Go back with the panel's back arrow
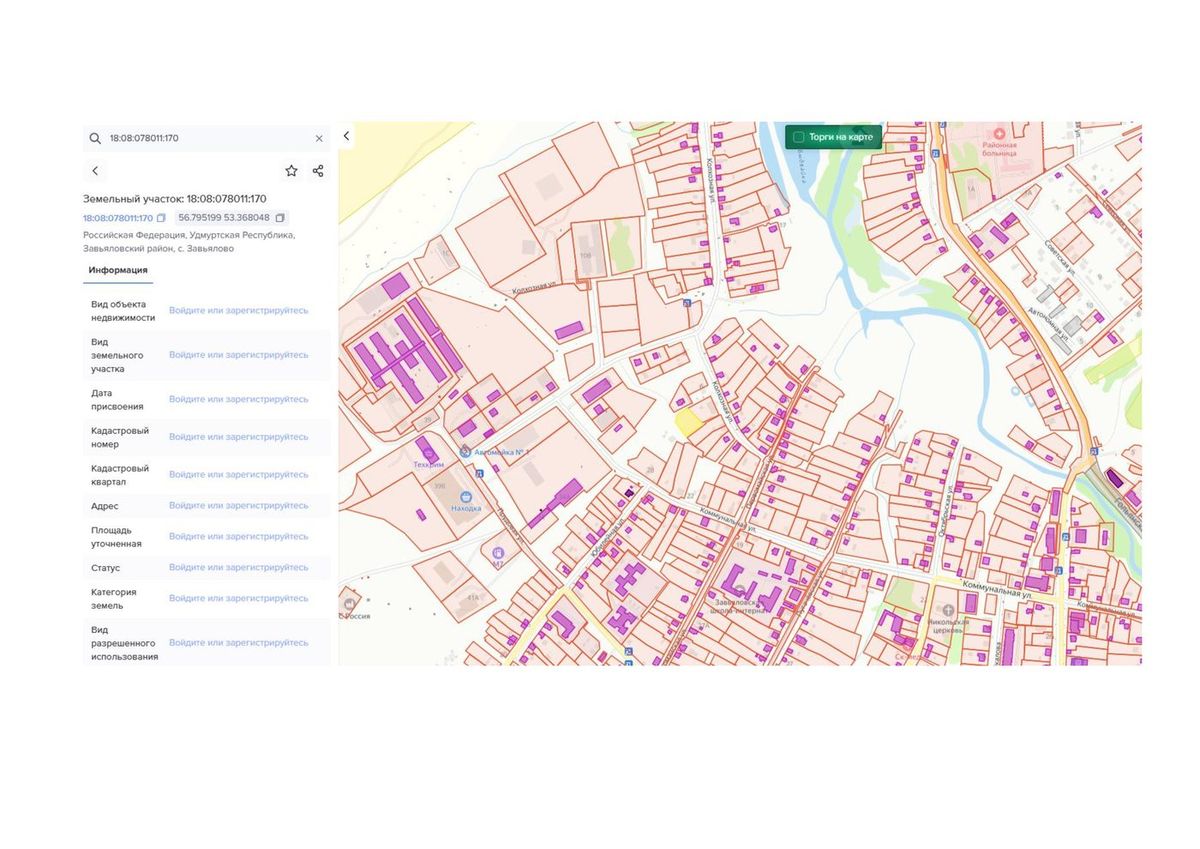The width and height of the screenshot is (1200, 849). tap(95, 171)
